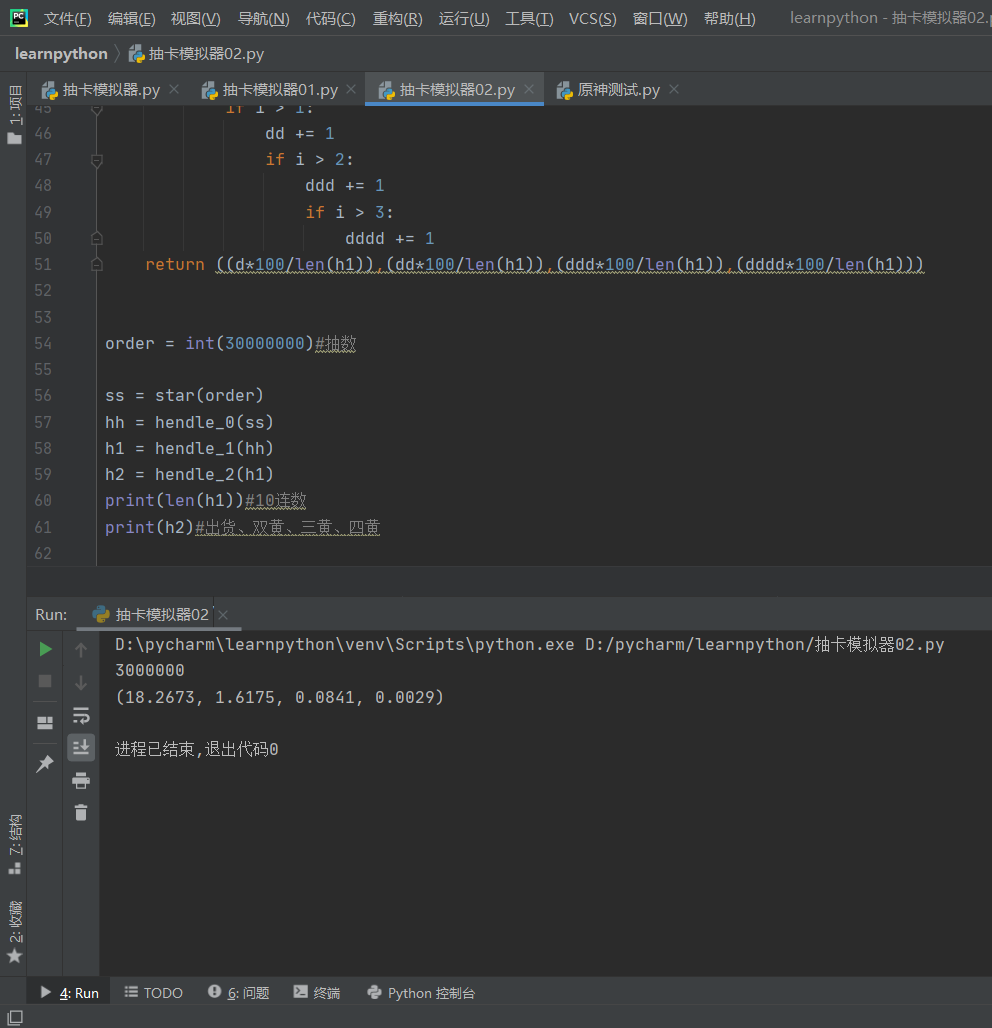Click the Down the stack trace arrow
Screen dimensions: 992x1028
(x=81, y=682)
